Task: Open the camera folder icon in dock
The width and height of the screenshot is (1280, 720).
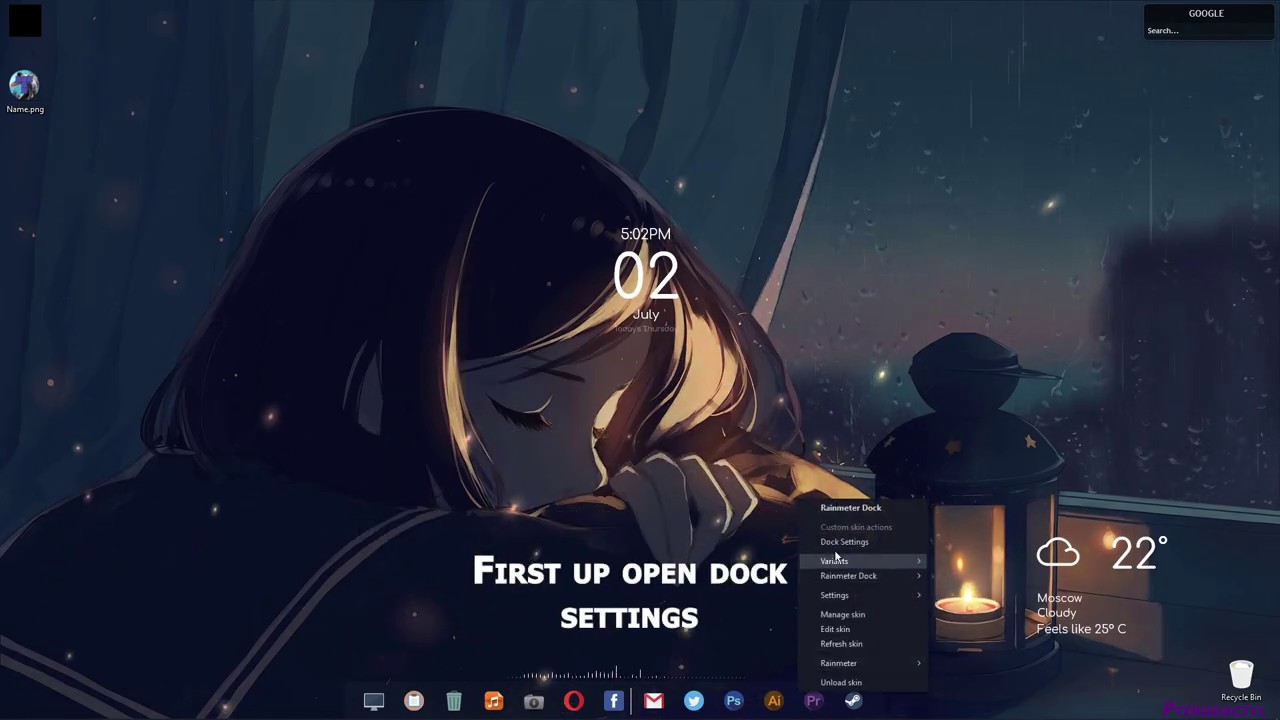Action: pos(534,701)
